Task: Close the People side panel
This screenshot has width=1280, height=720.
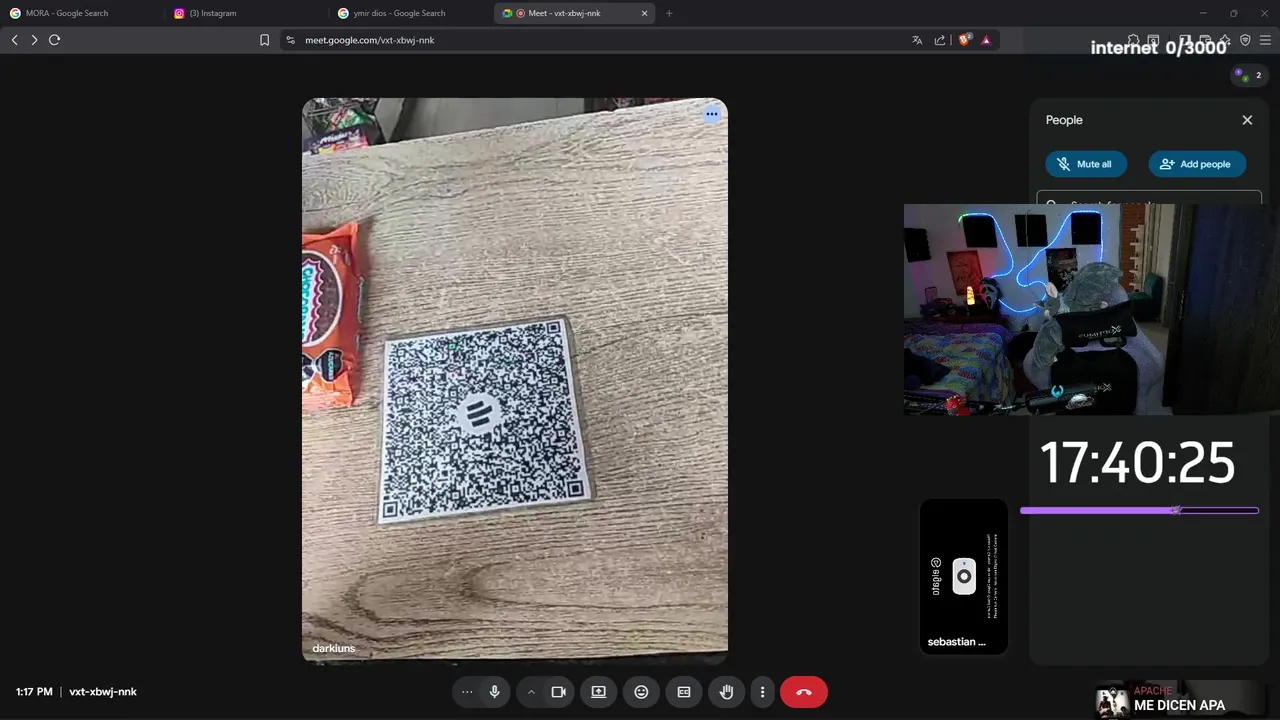Action: click(1247, 120)
